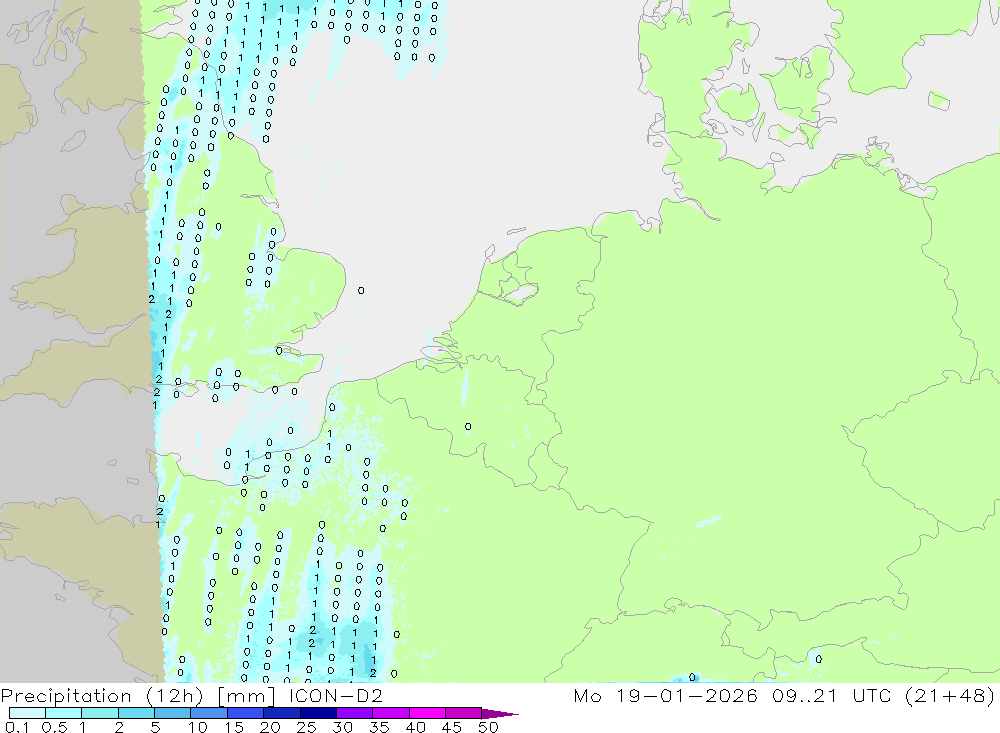
Task: Click the '0.1' legend scale label
Action: [x=17, y=727]
